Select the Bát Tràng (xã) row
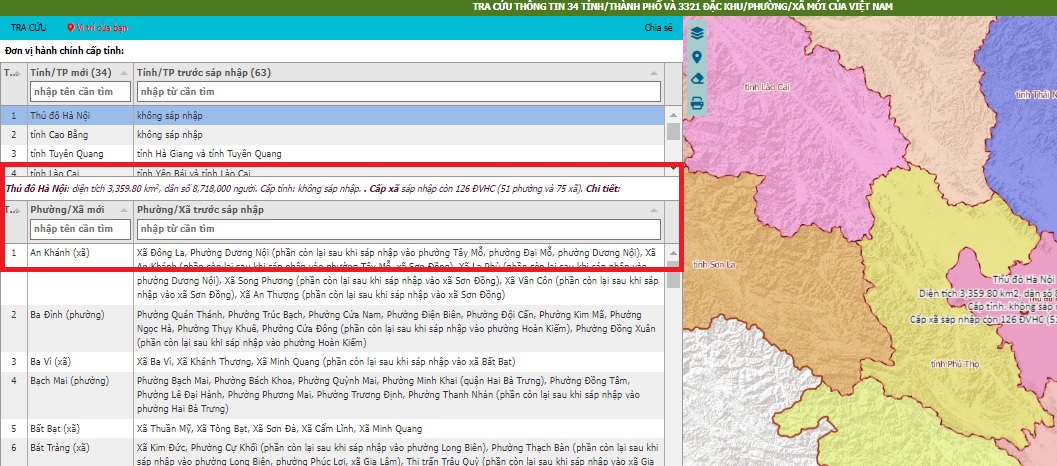The height and width of the screenshot is (466, 1057). point(332,452)
